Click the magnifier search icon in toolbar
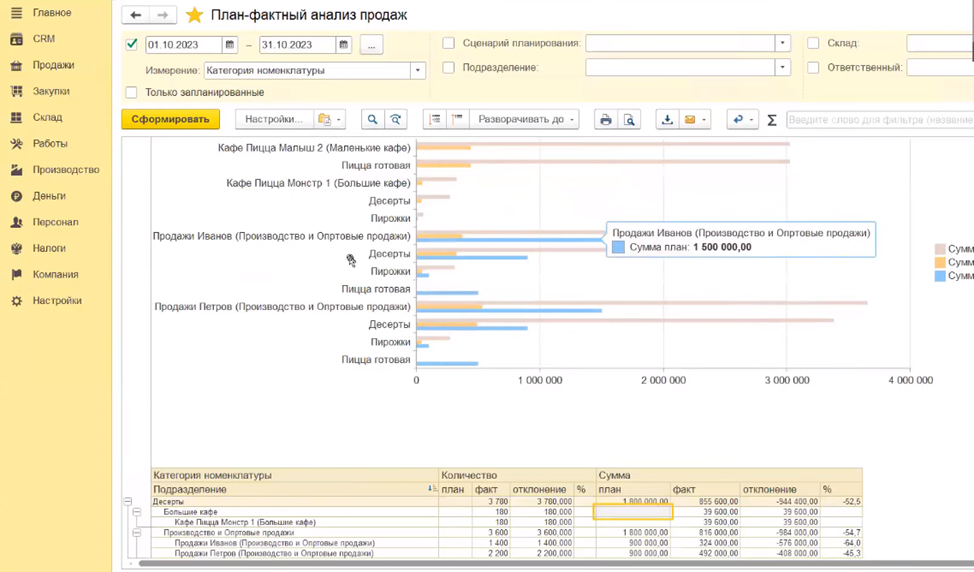The height and width of the screenshot is (572, 974). click(x=372, y=120)
